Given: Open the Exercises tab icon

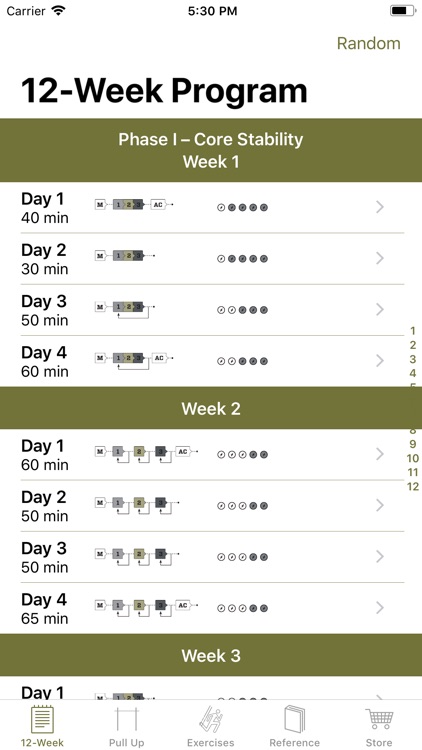Looking at the screenshot, I should pyautogui.click(x=211, y=719).
